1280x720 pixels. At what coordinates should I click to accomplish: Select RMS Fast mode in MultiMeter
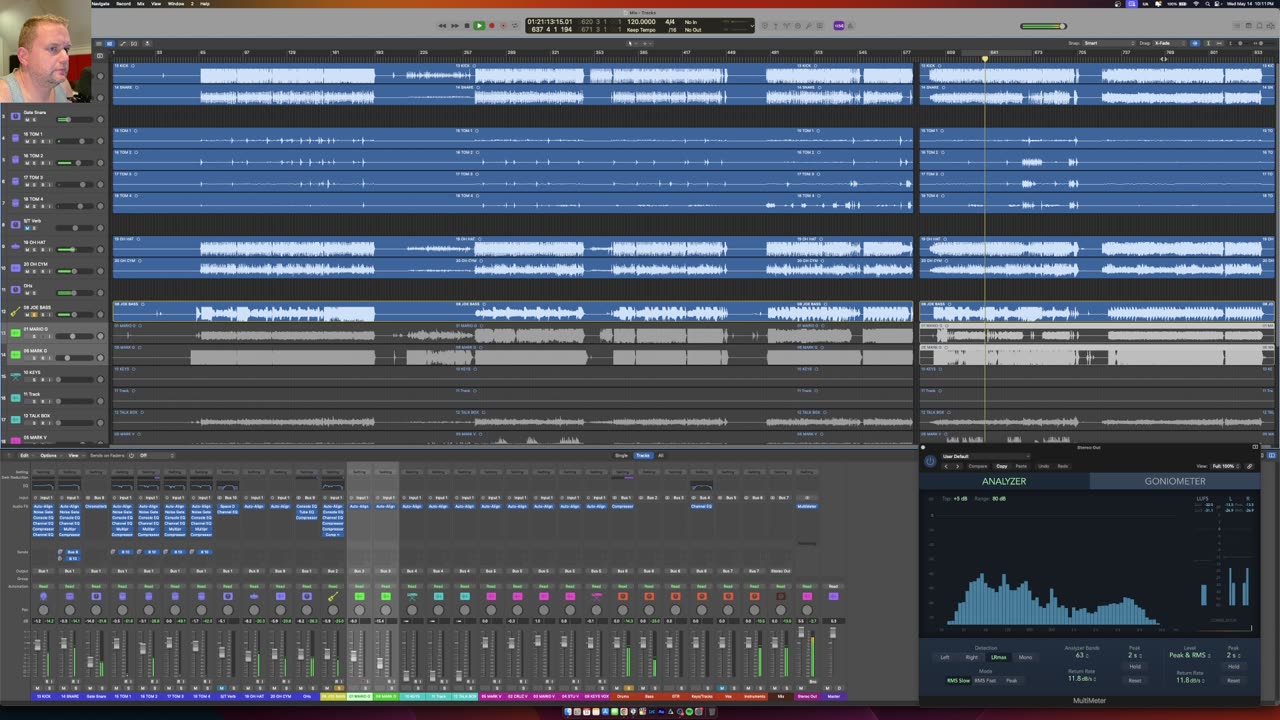984,680
